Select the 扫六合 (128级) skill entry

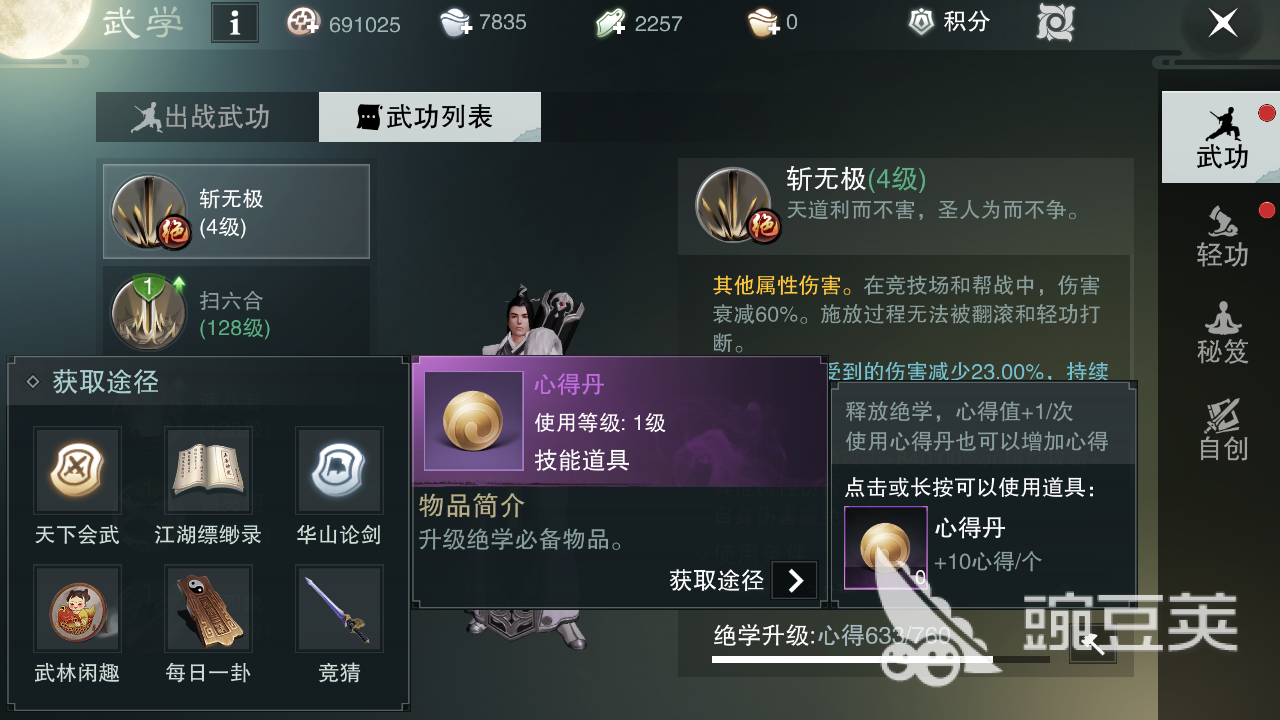coord(236,313)
